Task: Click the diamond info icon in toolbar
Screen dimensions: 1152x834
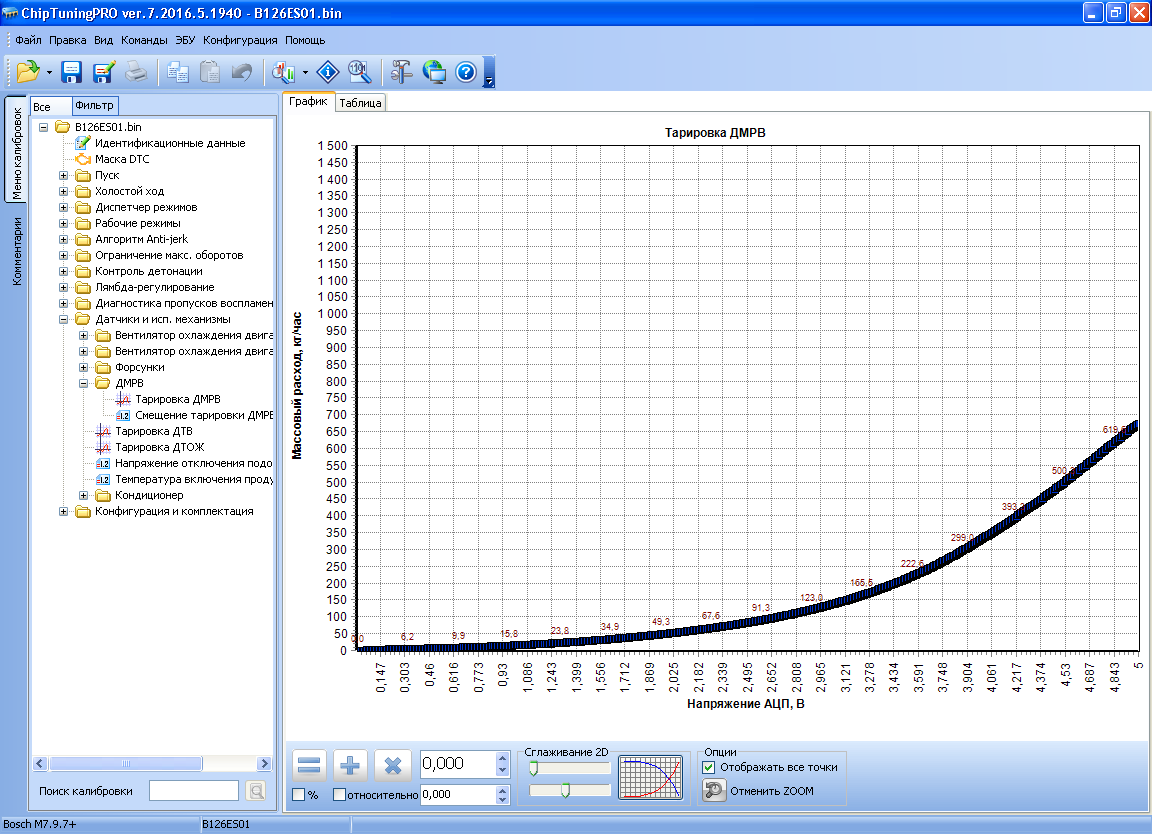Action: (328, 72)
